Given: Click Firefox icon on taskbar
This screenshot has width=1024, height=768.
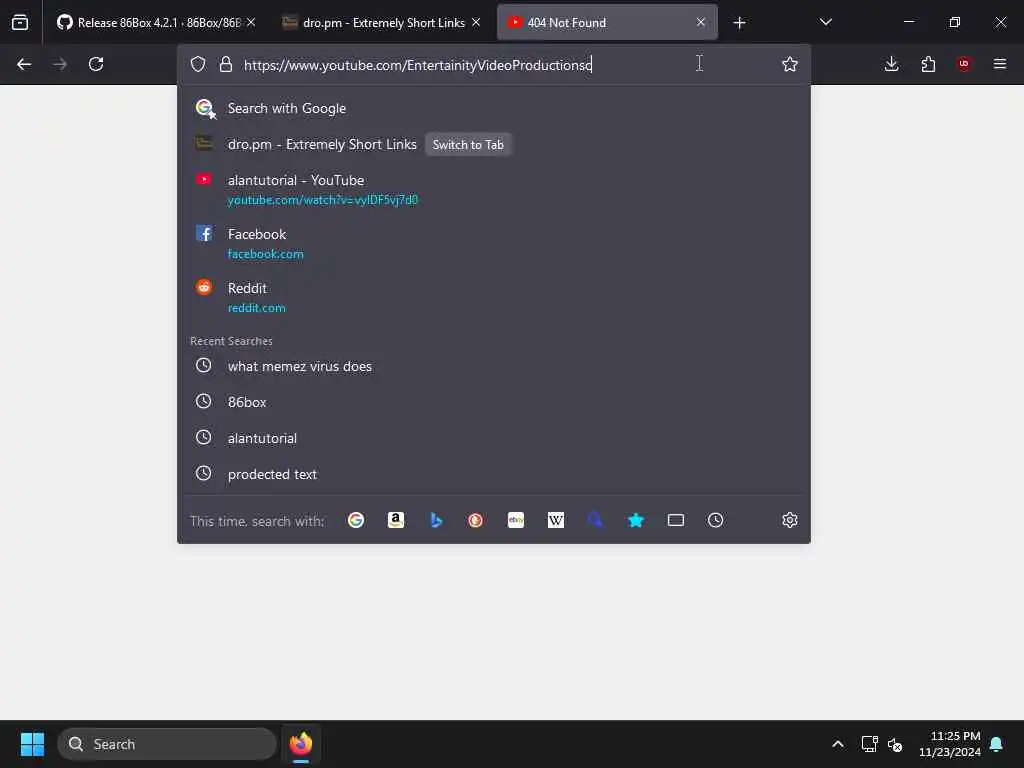Looking at the screenshot, I should pos(300,744).
